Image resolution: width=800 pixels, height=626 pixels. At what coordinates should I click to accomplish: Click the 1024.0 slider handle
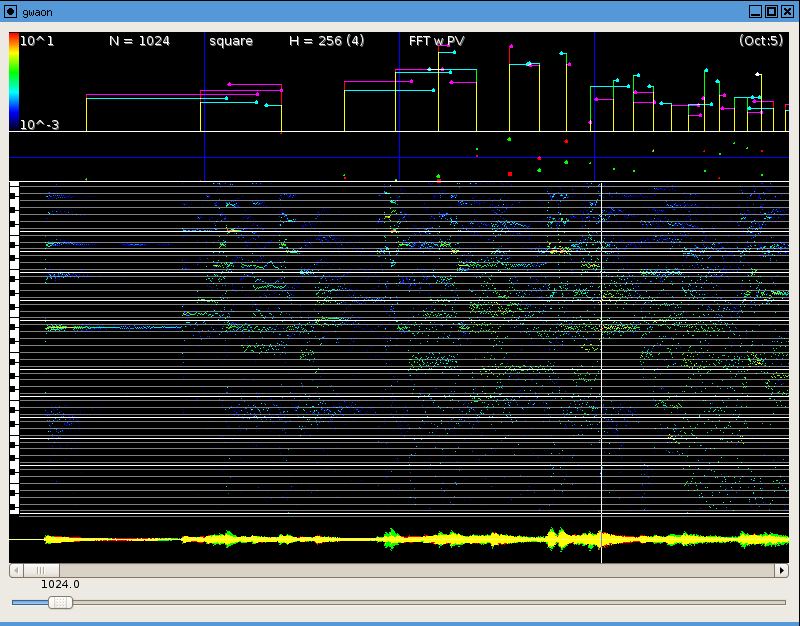61,602
